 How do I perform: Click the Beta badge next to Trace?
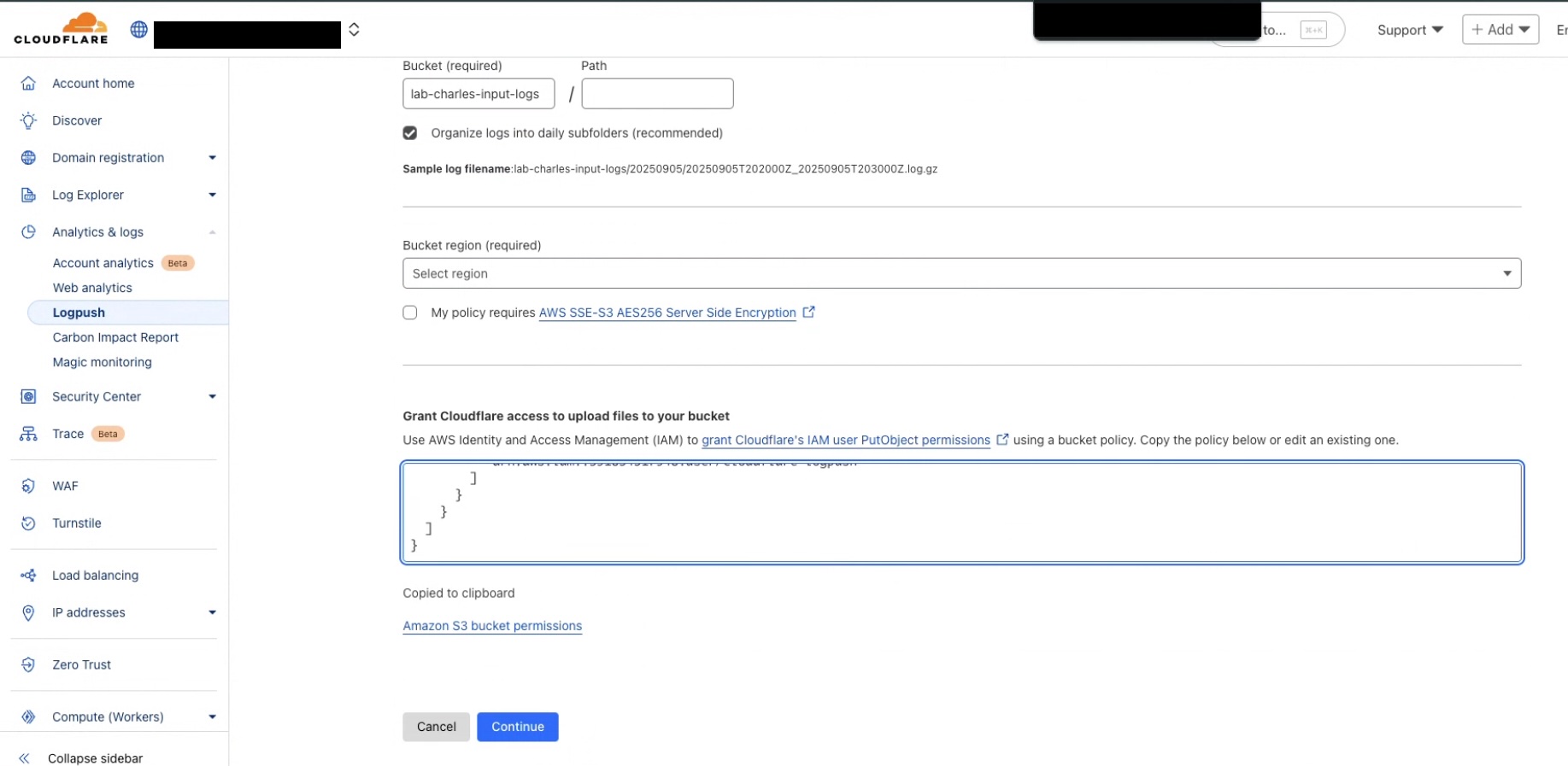pos(108,434)
